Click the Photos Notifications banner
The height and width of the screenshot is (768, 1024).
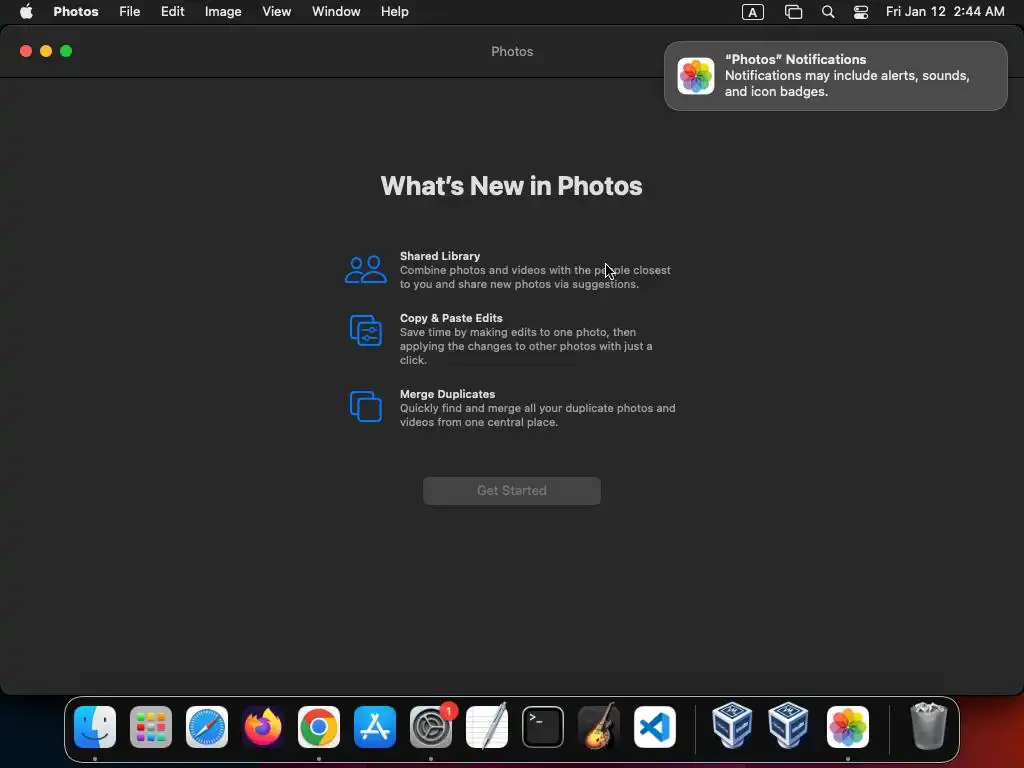[x=835, y=76]
